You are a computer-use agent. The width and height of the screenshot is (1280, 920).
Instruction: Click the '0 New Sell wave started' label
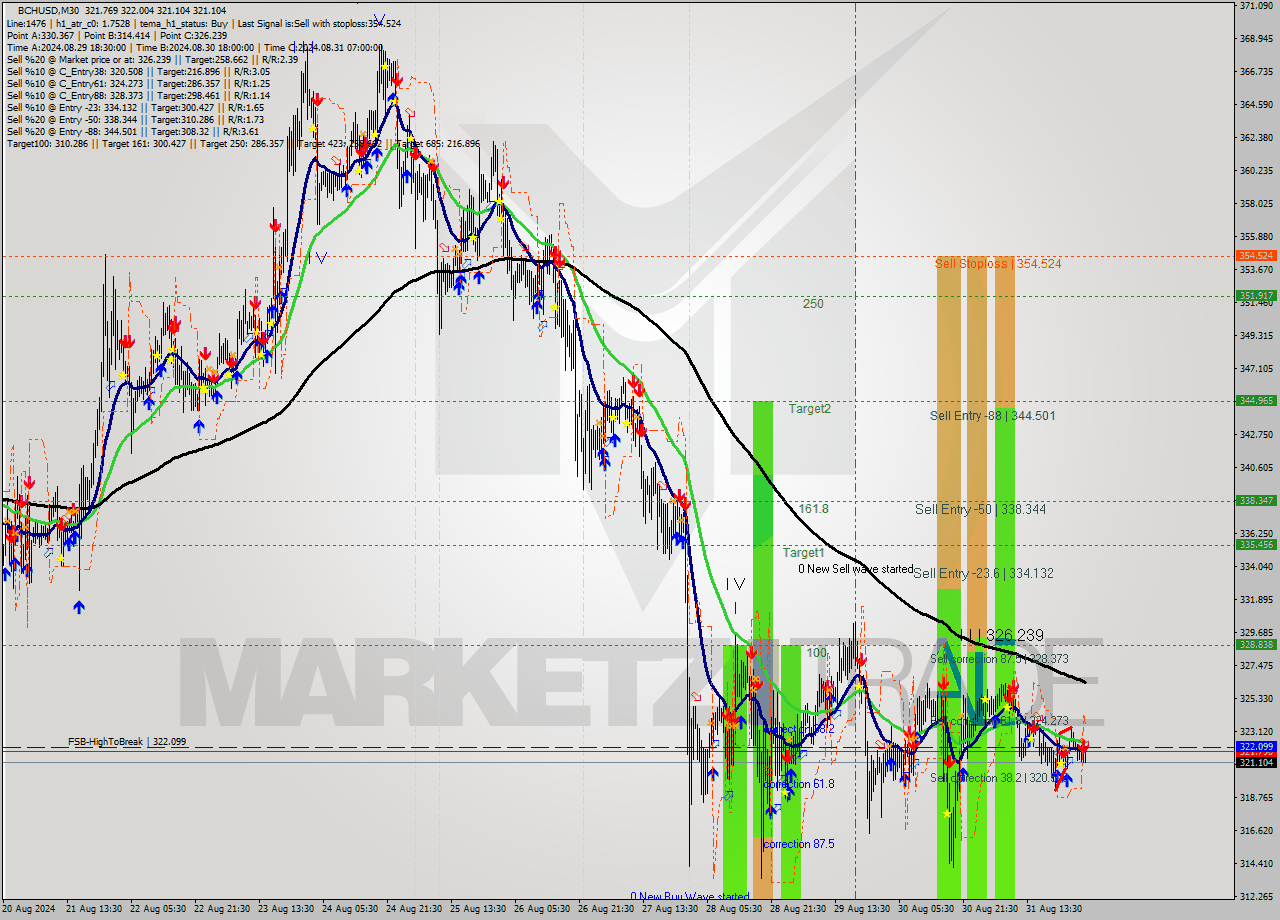coord(856,569)
